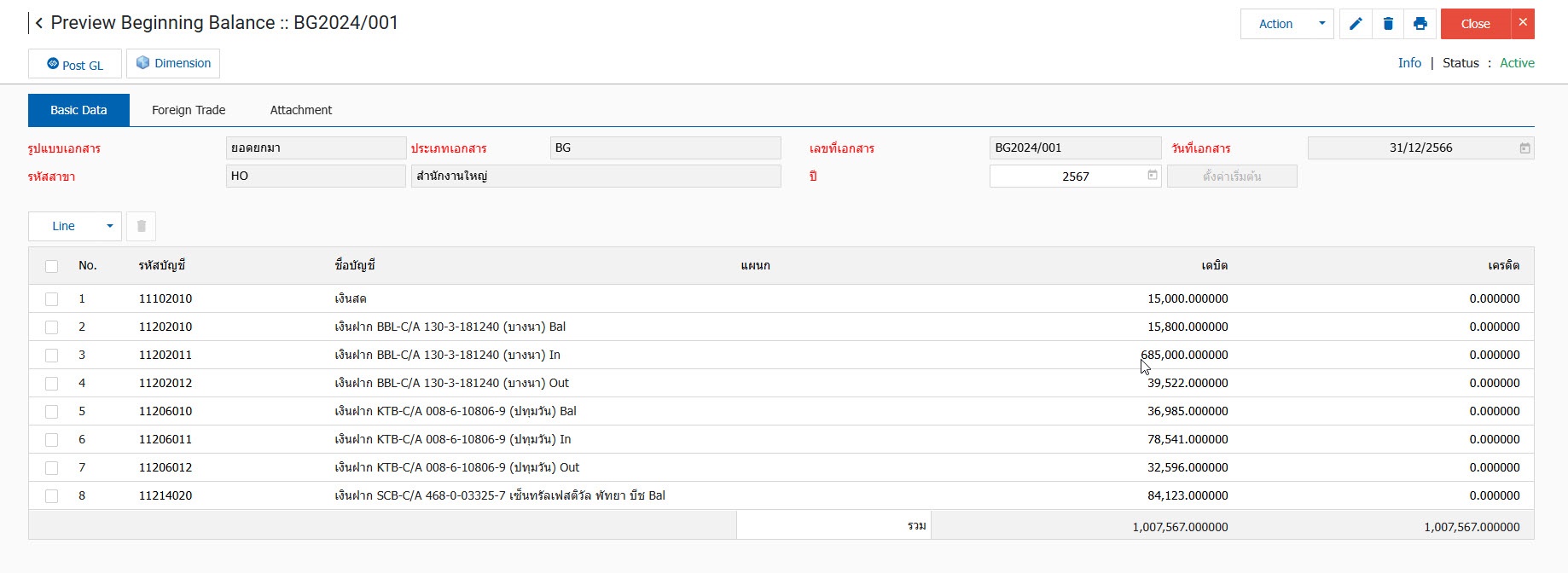Click the trash delete icon in header
The width and height of the screenshot is (1568, 573).
pyautogui.click(x=1388, y=24)
